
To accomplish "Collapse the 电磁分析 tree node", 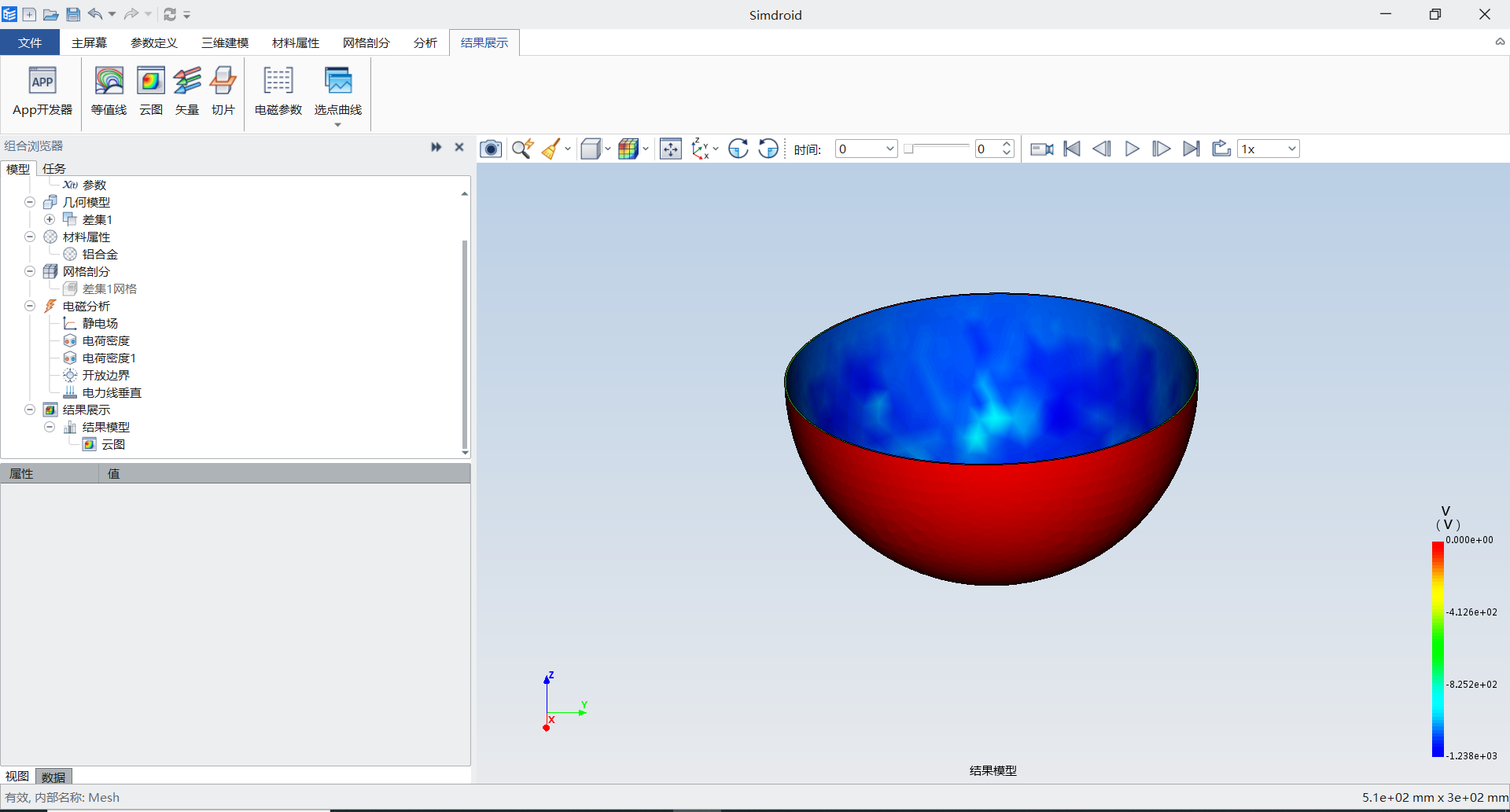I will [30, 306].
